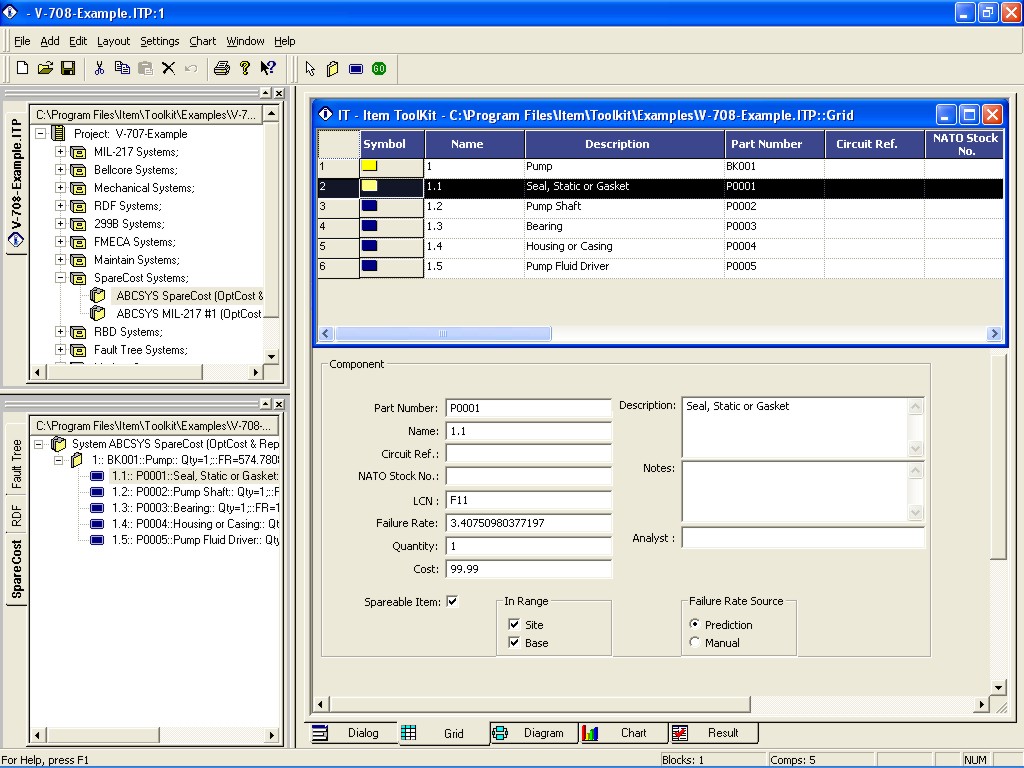Click the blue component block icon
This screenshot has height=768, width=1024.
coord(356,69)
